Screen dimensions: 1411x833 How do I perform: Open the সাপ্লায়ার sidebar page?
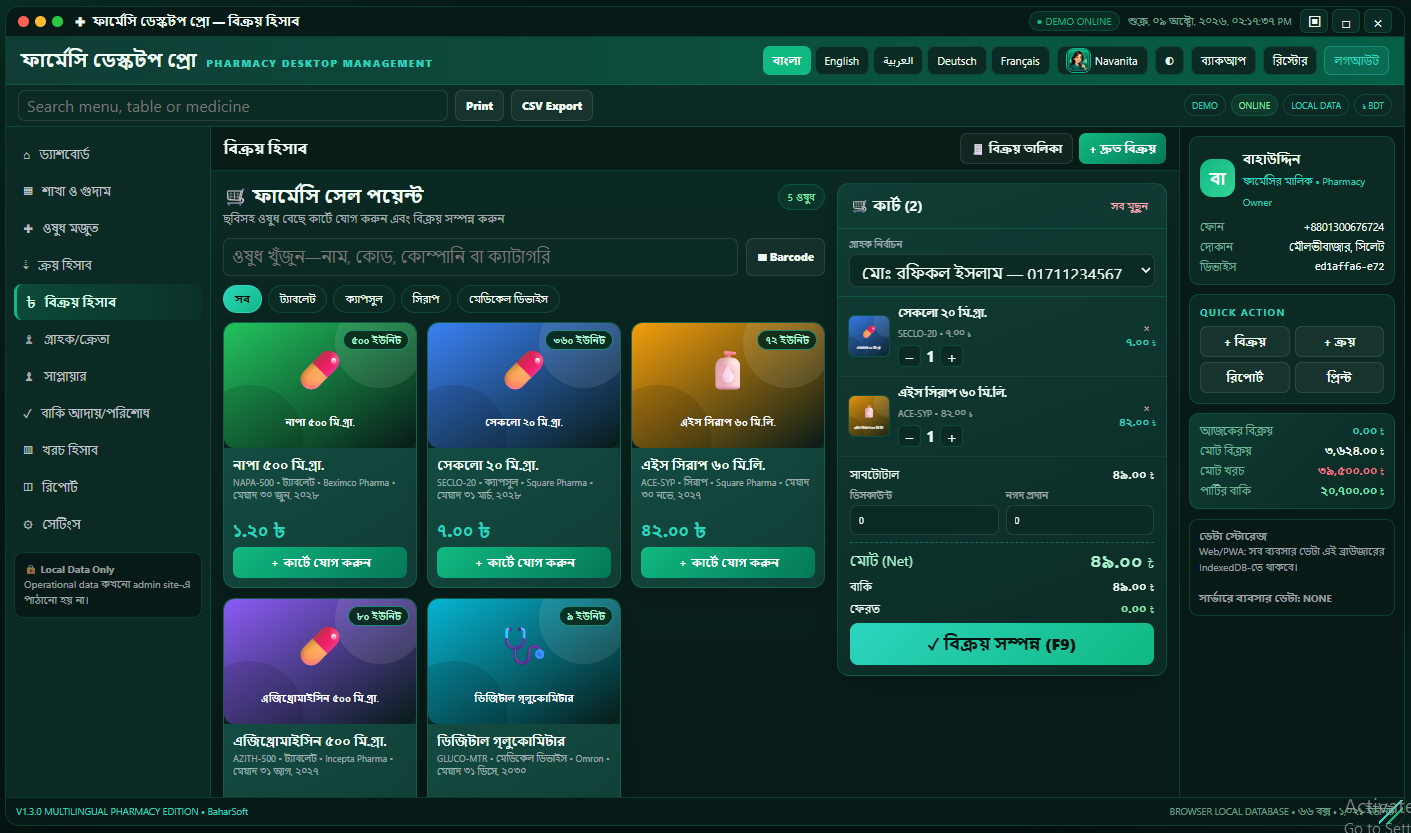tap(108, 376)
